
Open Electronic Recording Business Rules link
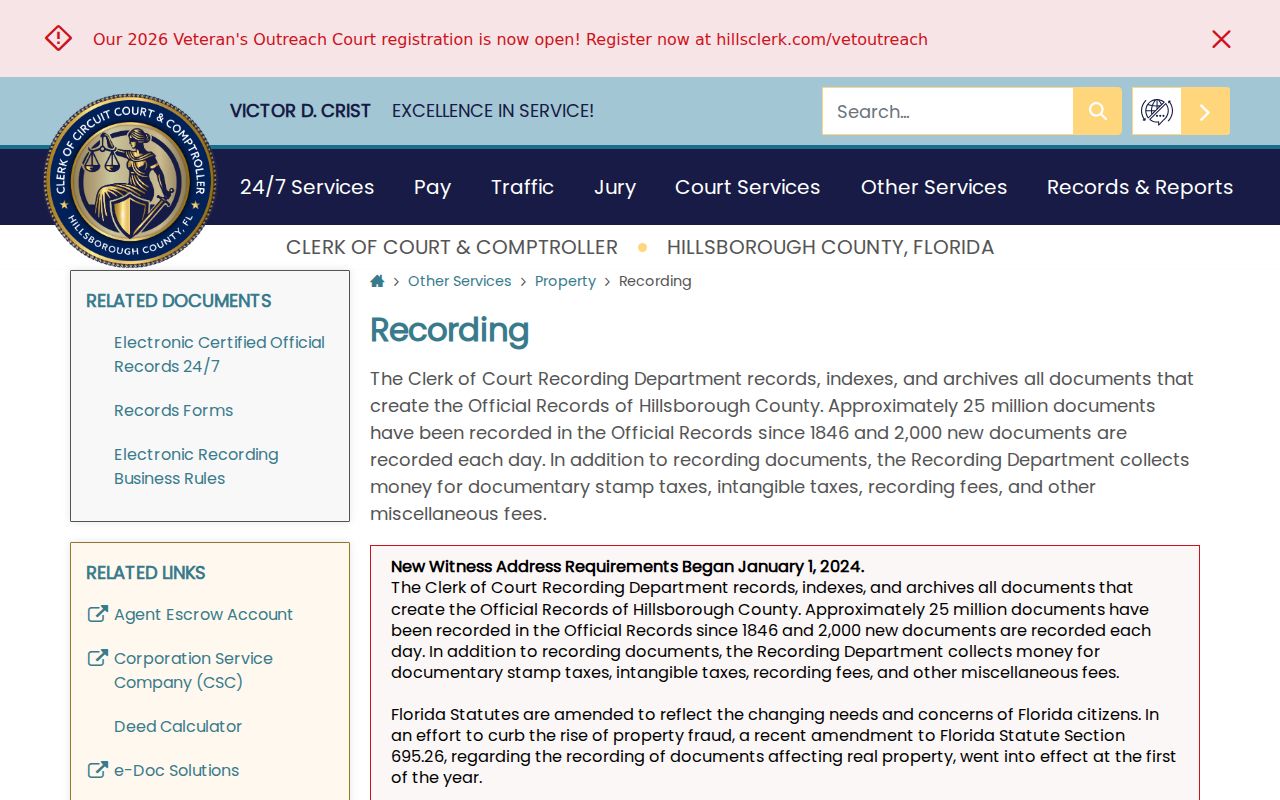click(x=196, y=466)
